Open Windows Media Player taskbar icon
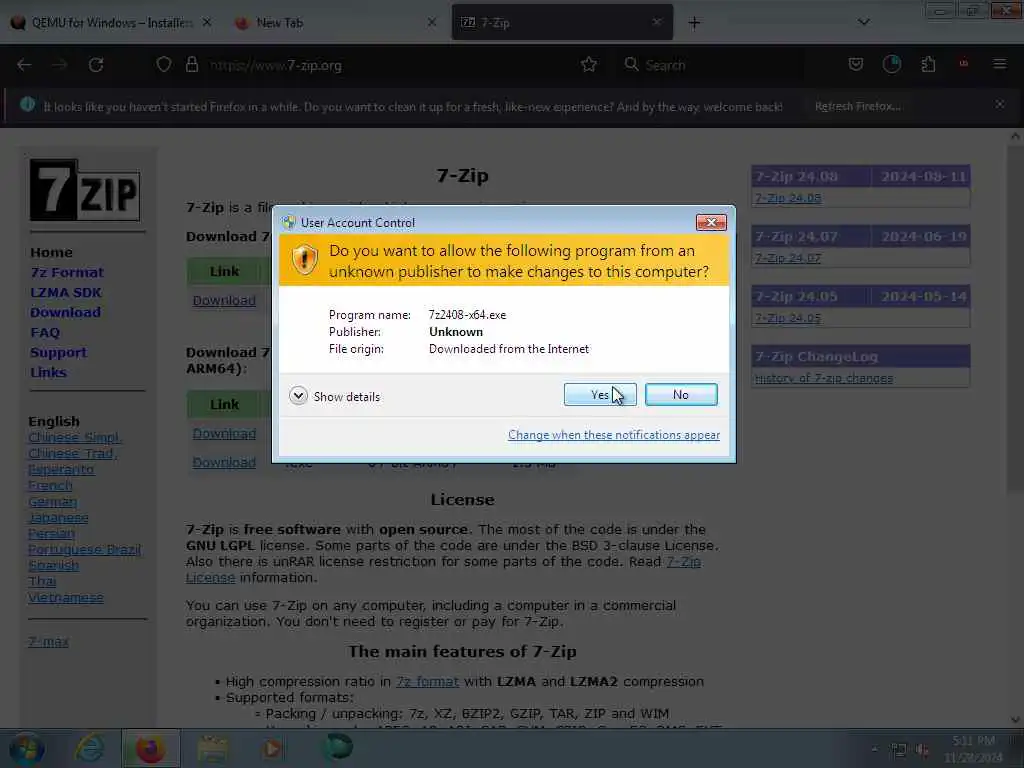Screen dimensions: 1024x768 [x=273, y=748]
